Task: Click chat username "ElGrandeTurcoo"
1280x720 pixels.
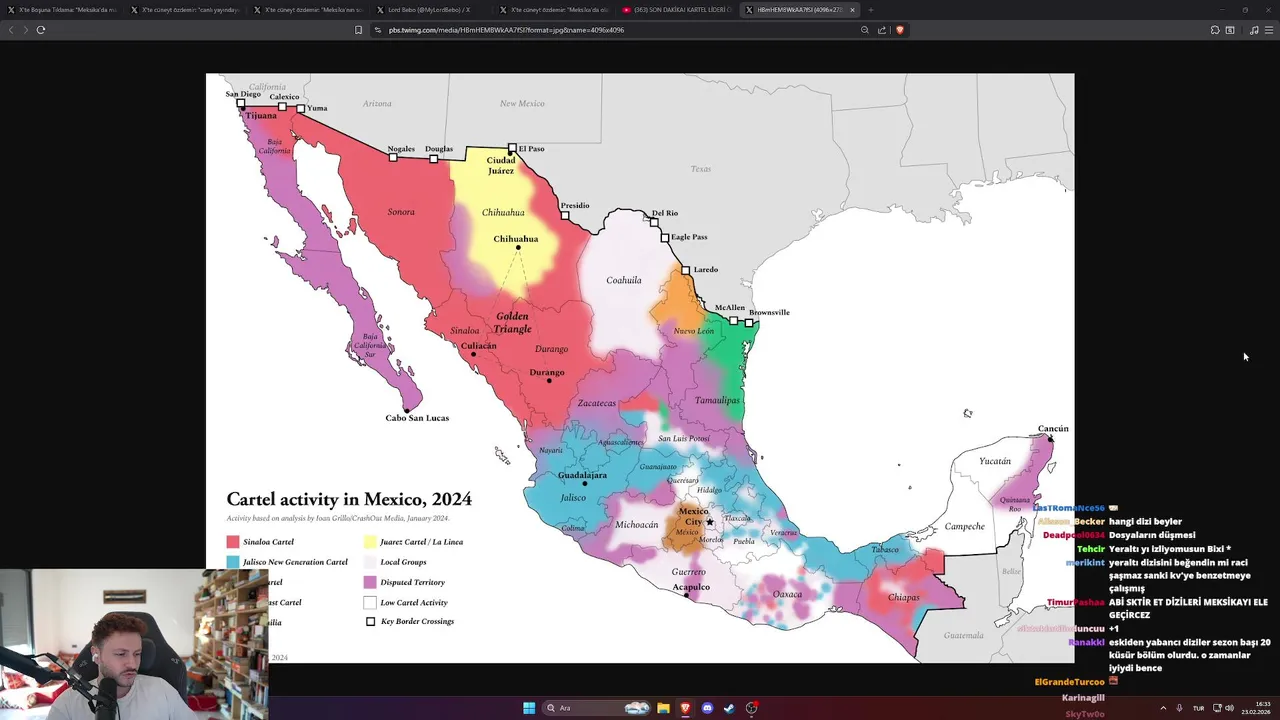Action: pyautogui.click(x=1069, y=682)
